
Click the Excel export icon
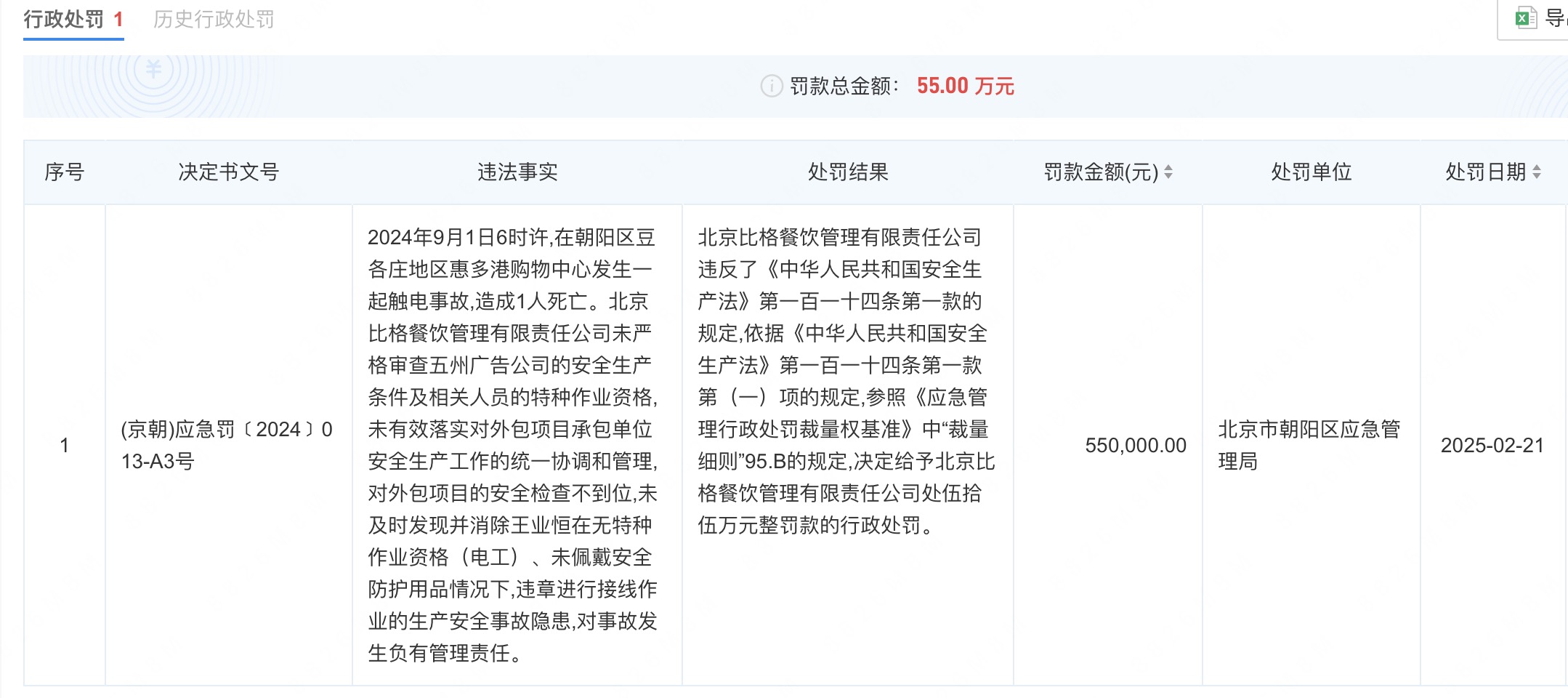[1526, 18]
